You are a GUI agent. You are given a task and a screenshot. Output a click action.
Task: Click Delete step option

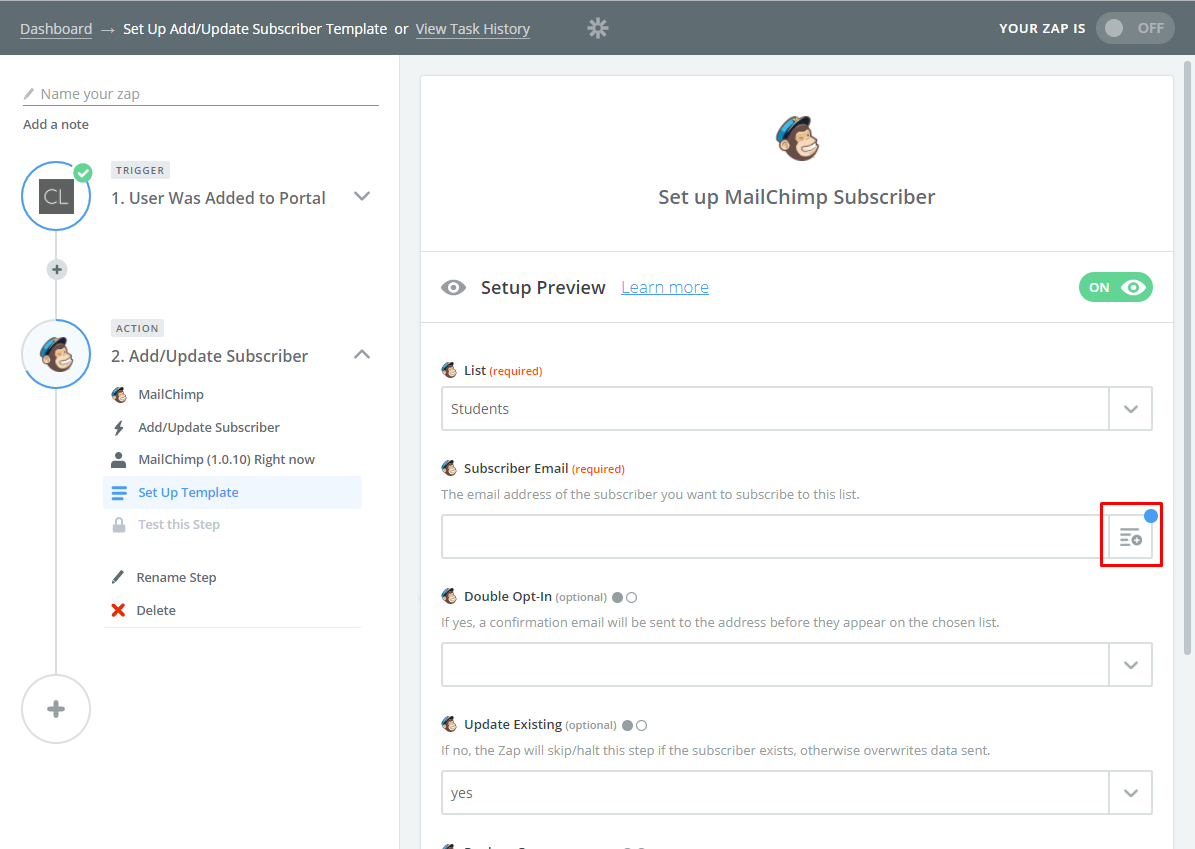coord(155,610)
